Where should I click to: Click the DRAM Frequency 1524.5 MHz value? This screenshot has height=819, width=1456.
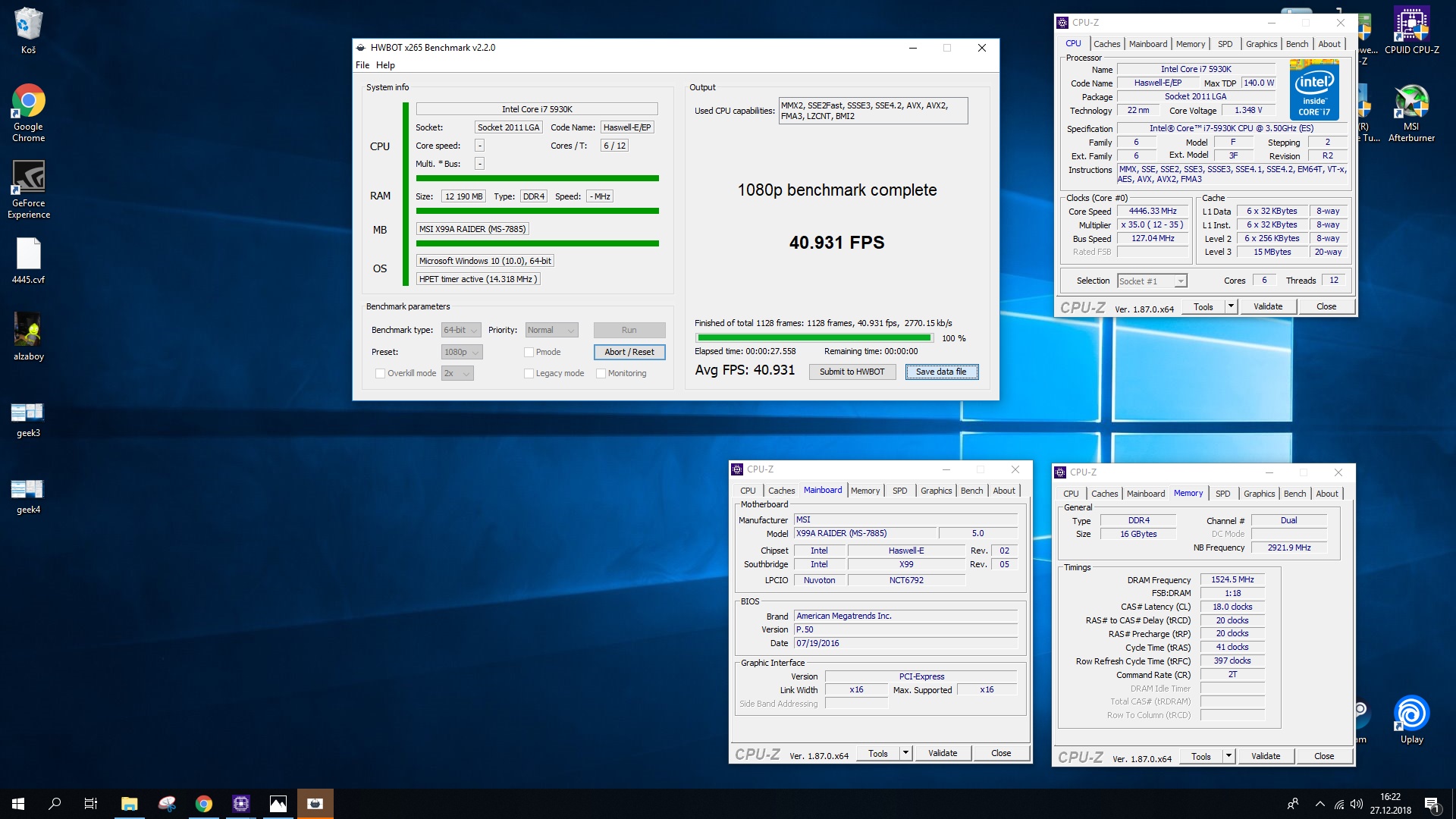click(1232, 580)
